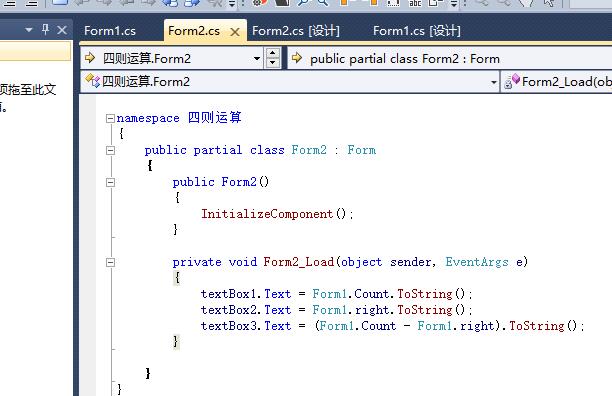612x396 pixels.
Task: Click 'Form2_Load' in the method signature
Action: click(299, 262)
